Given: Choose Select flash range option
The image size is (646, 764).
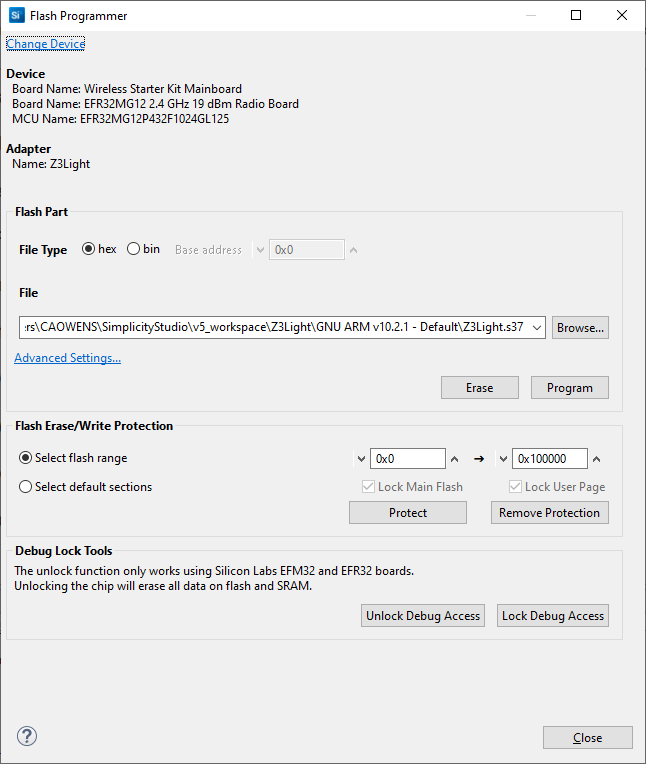Looking at the screenshot, I should [x=25, y=458].
